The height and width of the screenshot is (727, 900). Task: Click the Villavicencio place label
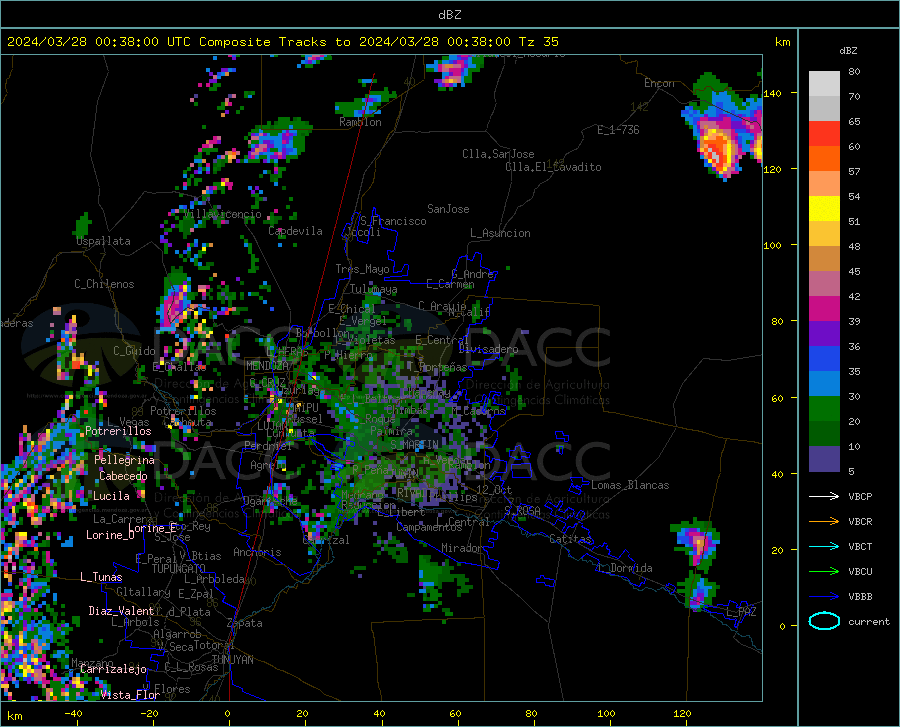(x=223, y=214)
